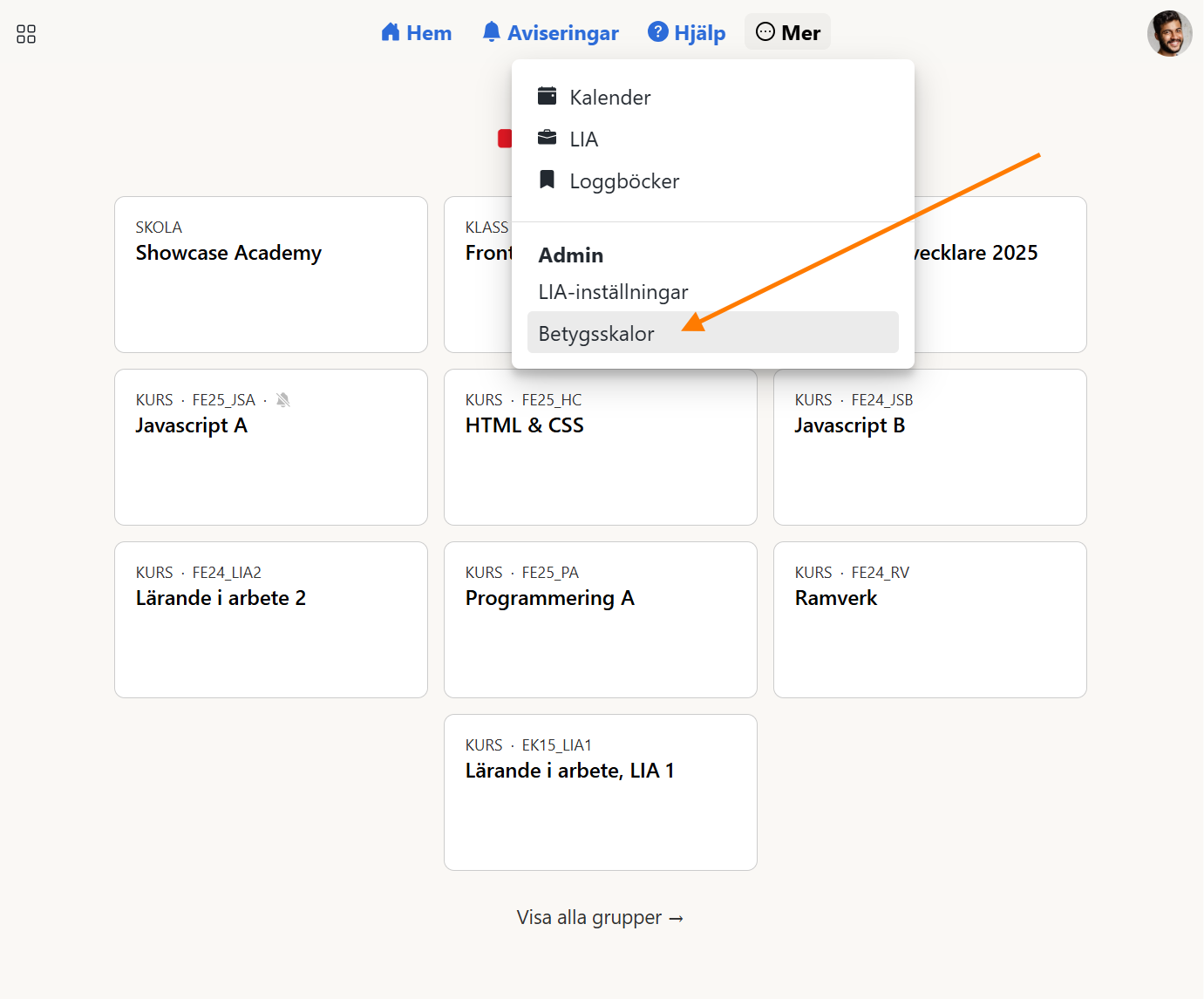Select Betygsskalor menu entry
This screenshot has width=1204, height=999.
[596, 334]
